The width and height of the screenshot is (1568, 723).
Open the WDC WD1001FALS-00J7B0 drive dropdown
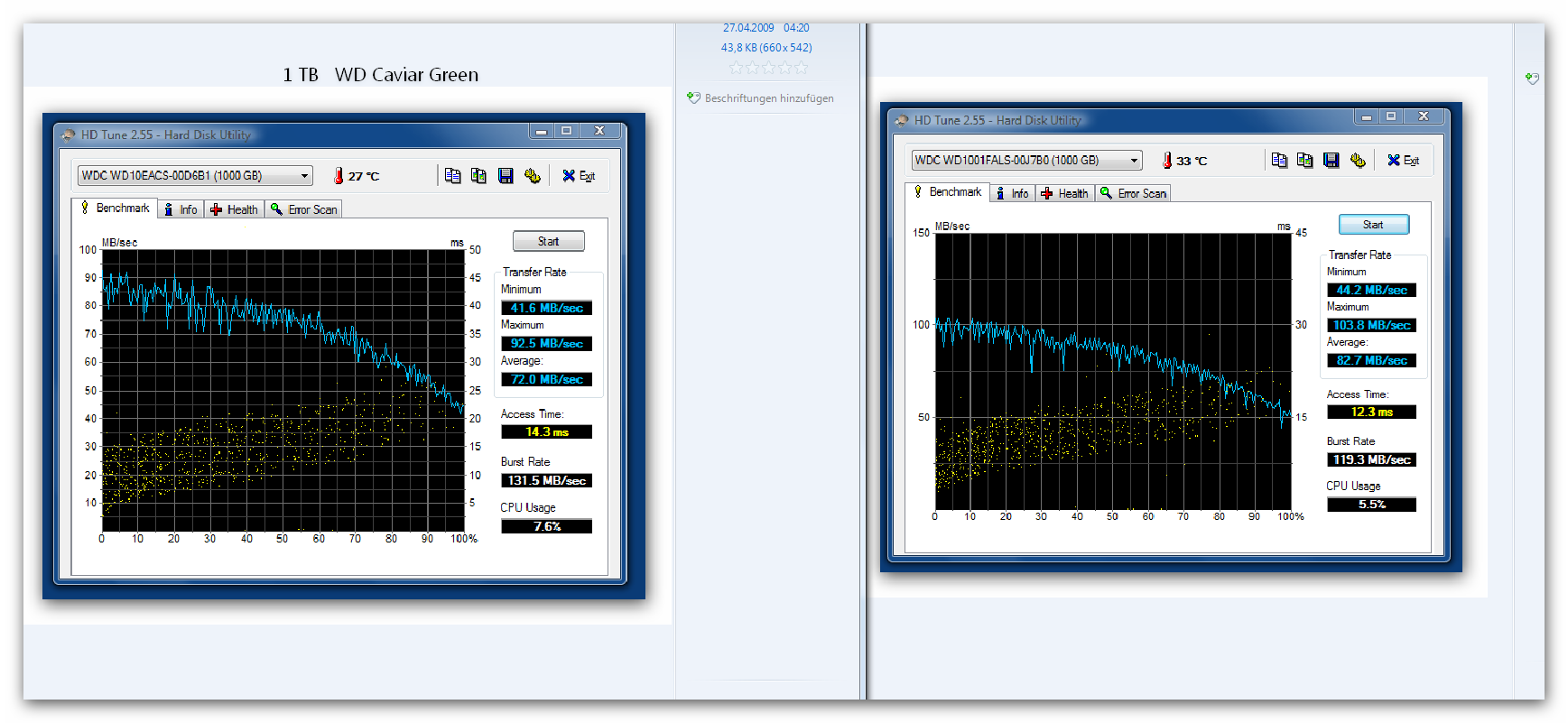(x=1027, y=160)
